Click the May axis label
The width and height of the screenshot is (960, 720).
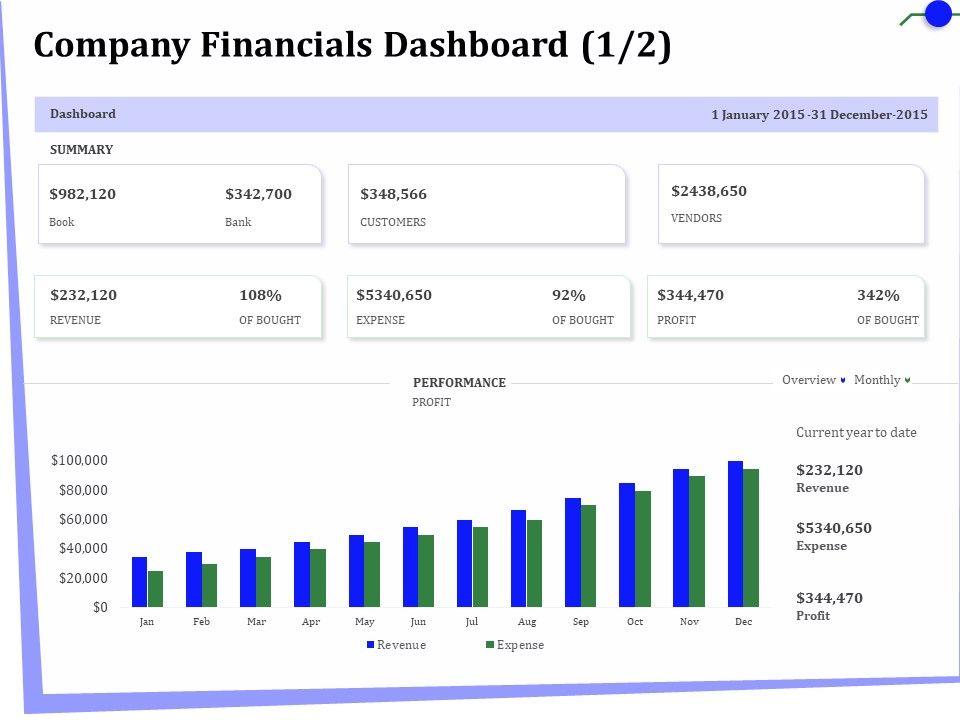click(364, 621)
